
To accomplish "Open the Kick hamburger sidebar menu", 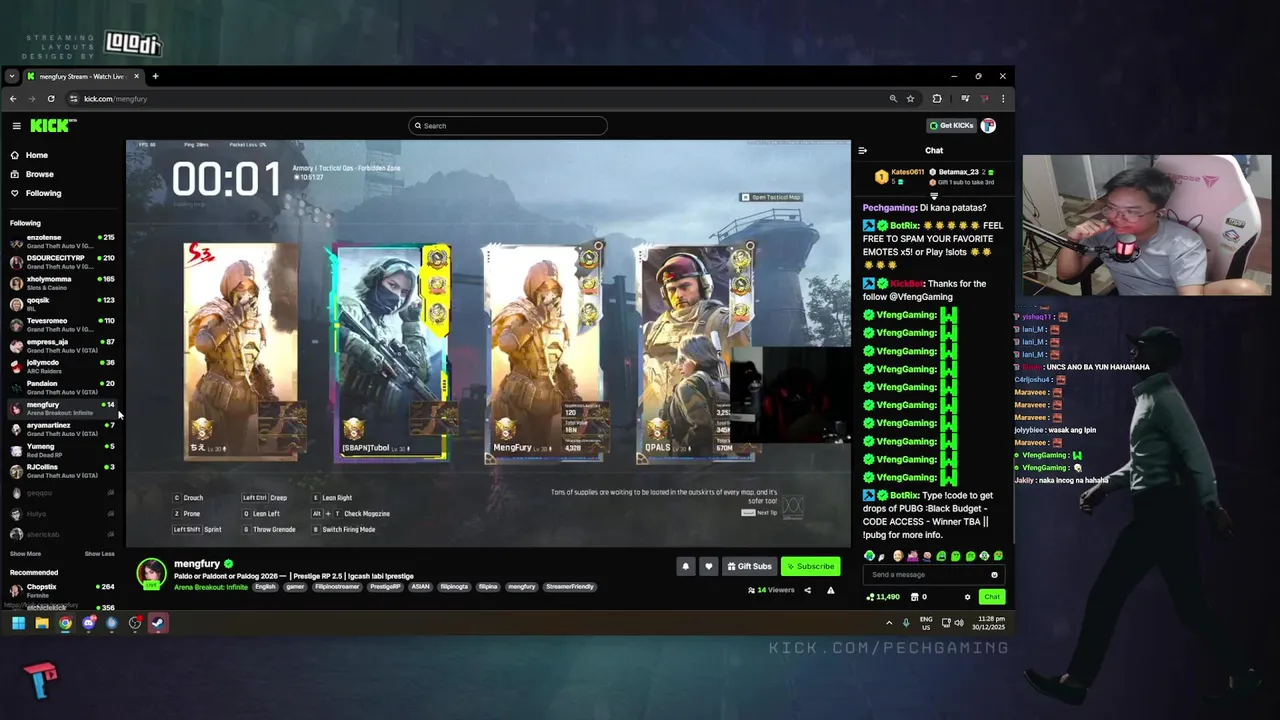I will coord(16,126).
